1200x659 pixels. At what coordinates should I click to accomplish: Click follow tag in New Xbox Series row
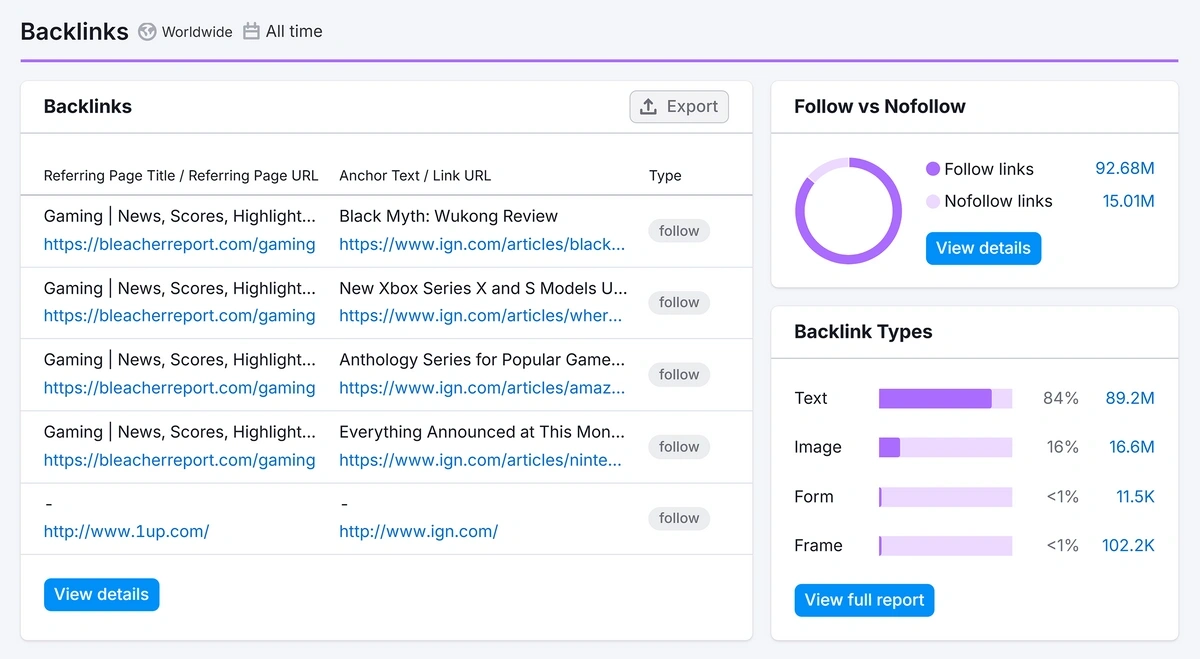click(679, 303)
